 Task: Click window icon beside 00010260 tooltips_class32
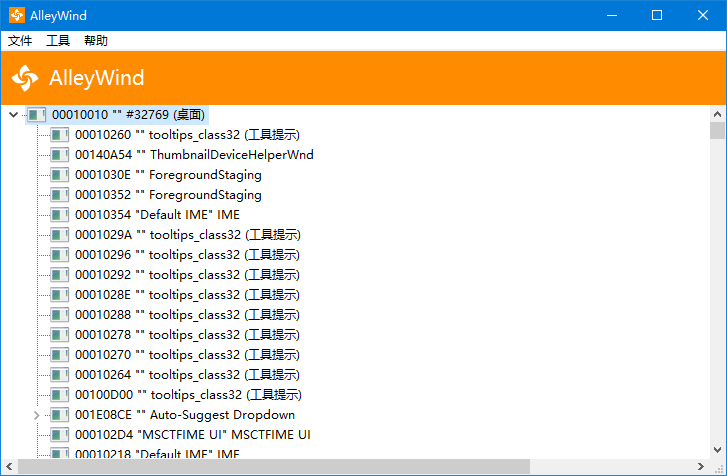[x=60, y=135]
